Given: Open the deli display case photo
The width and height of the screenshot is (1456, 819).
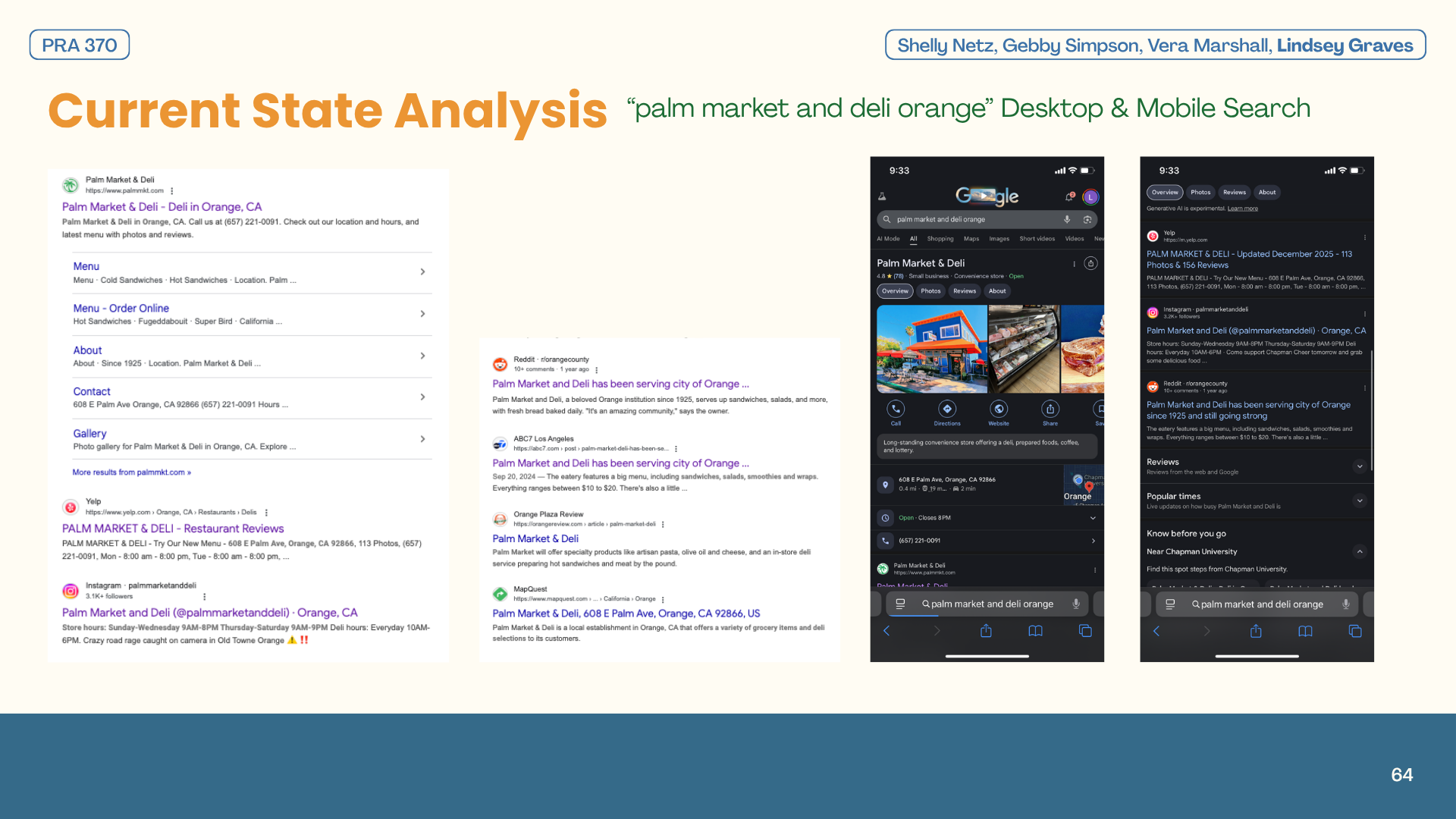Looking at the screenshot, I should [x=1024, y=349].
